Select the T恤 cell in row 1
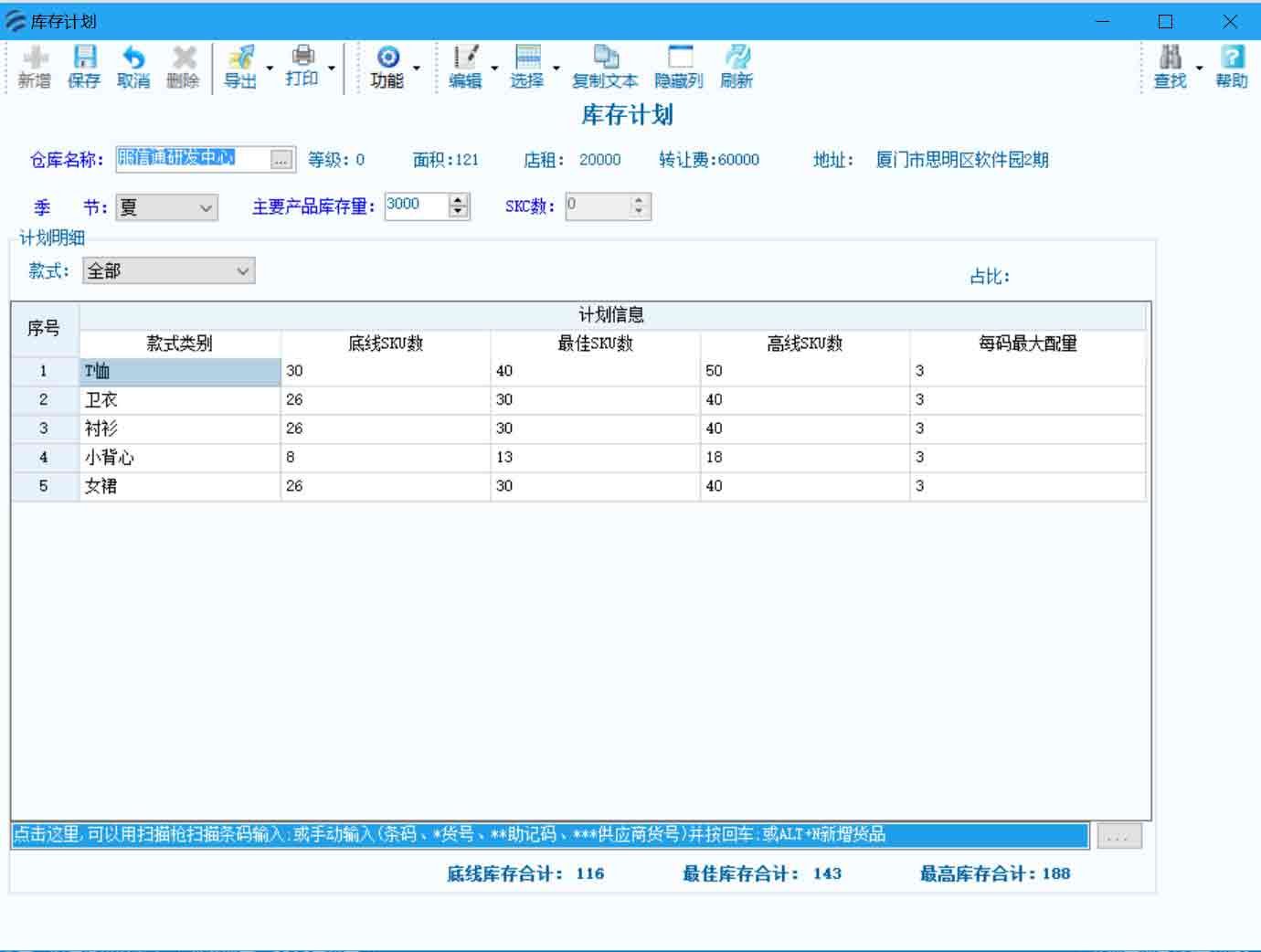Image resolution: width=1261 pixels, height=952 pixels. click(180, 371)
